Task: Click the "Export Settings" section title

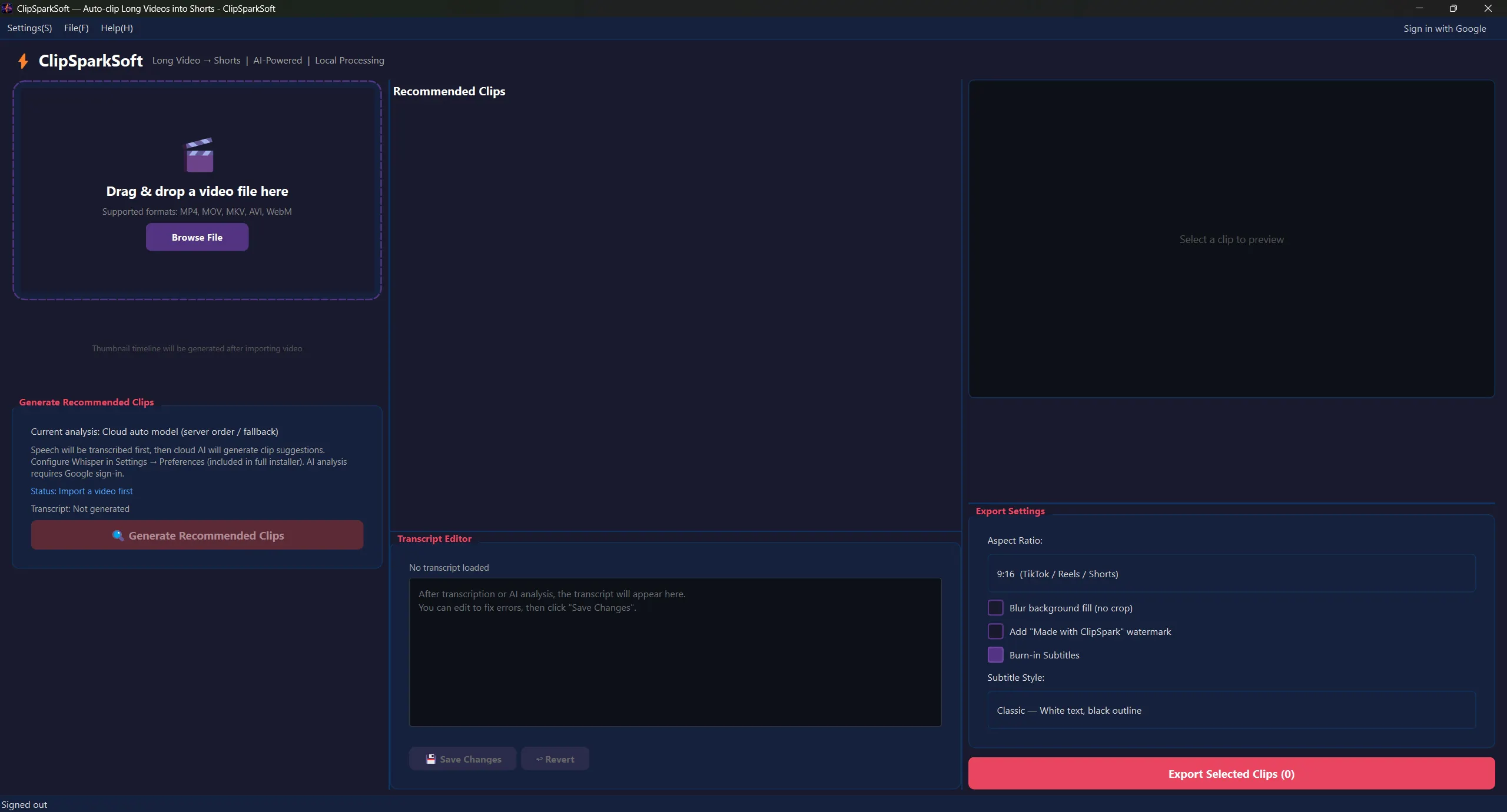Action: point(1010,511)
